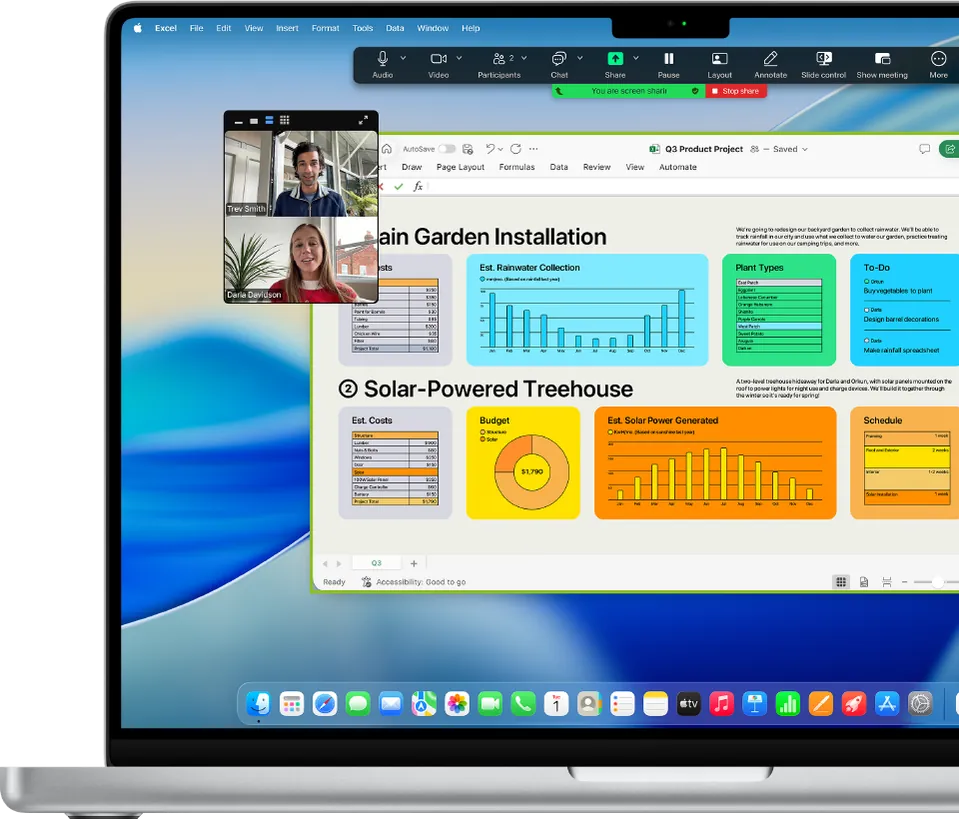
Task: Open the Comments bubble icon in Excel
Action: click(x=925, y=149)
